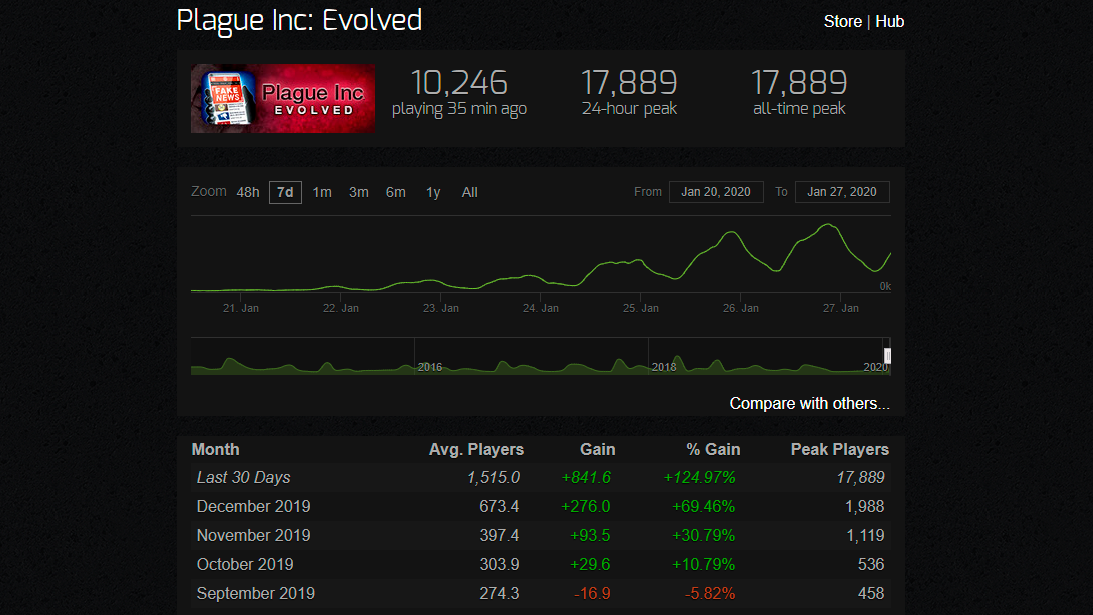Click the +69.46% gain percentage
The image size is (1093, 615).
coord(703,507)
